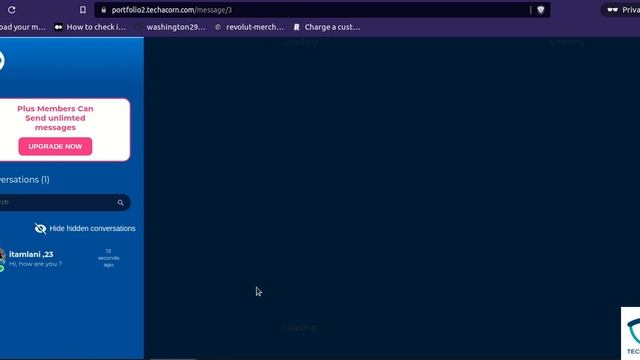Bookmark this page using the bookmark icon

tap(83, 10)
